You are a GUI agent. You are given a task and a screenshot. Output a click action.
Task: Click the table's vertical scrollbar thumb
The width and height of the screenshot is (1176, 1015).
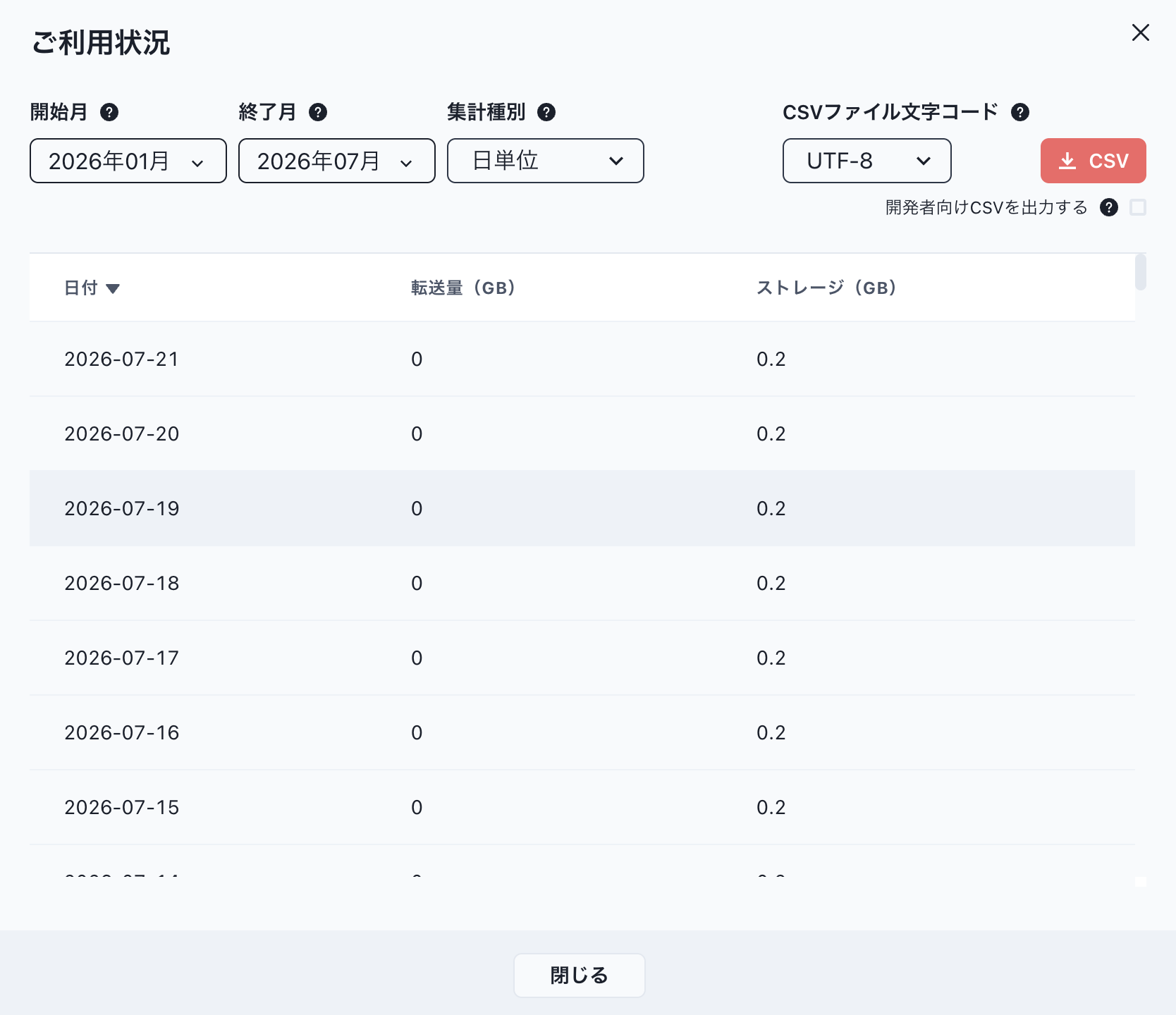click(x=1141, y=272)
